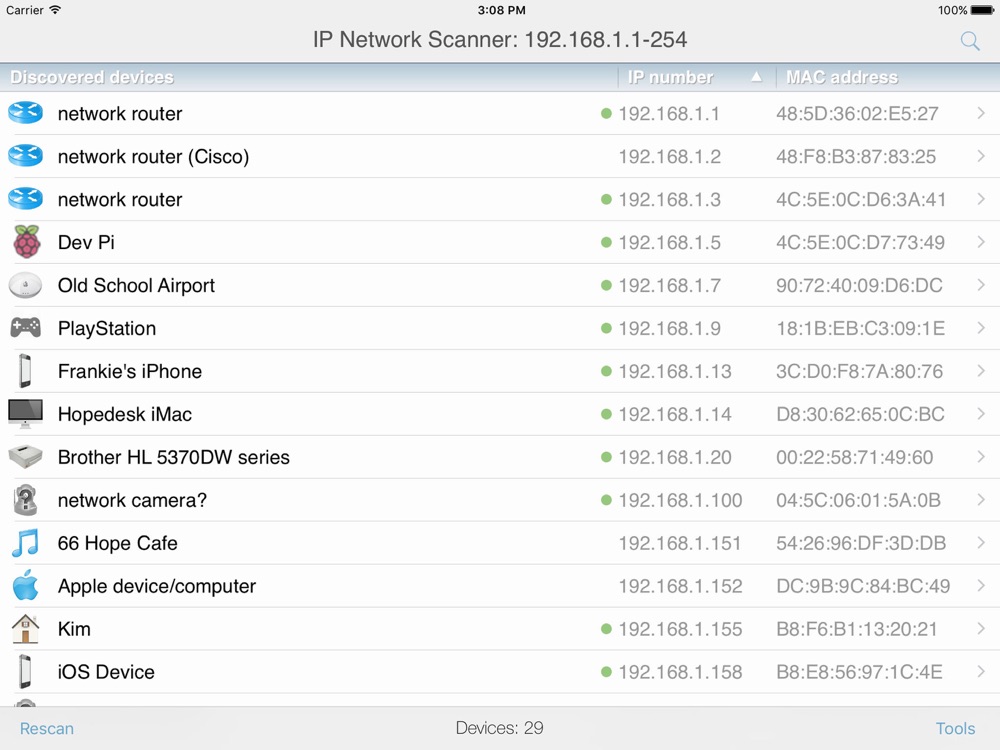Click the Old School Airport base station icon
The image size is (1000, 750).
coord(26,285)
